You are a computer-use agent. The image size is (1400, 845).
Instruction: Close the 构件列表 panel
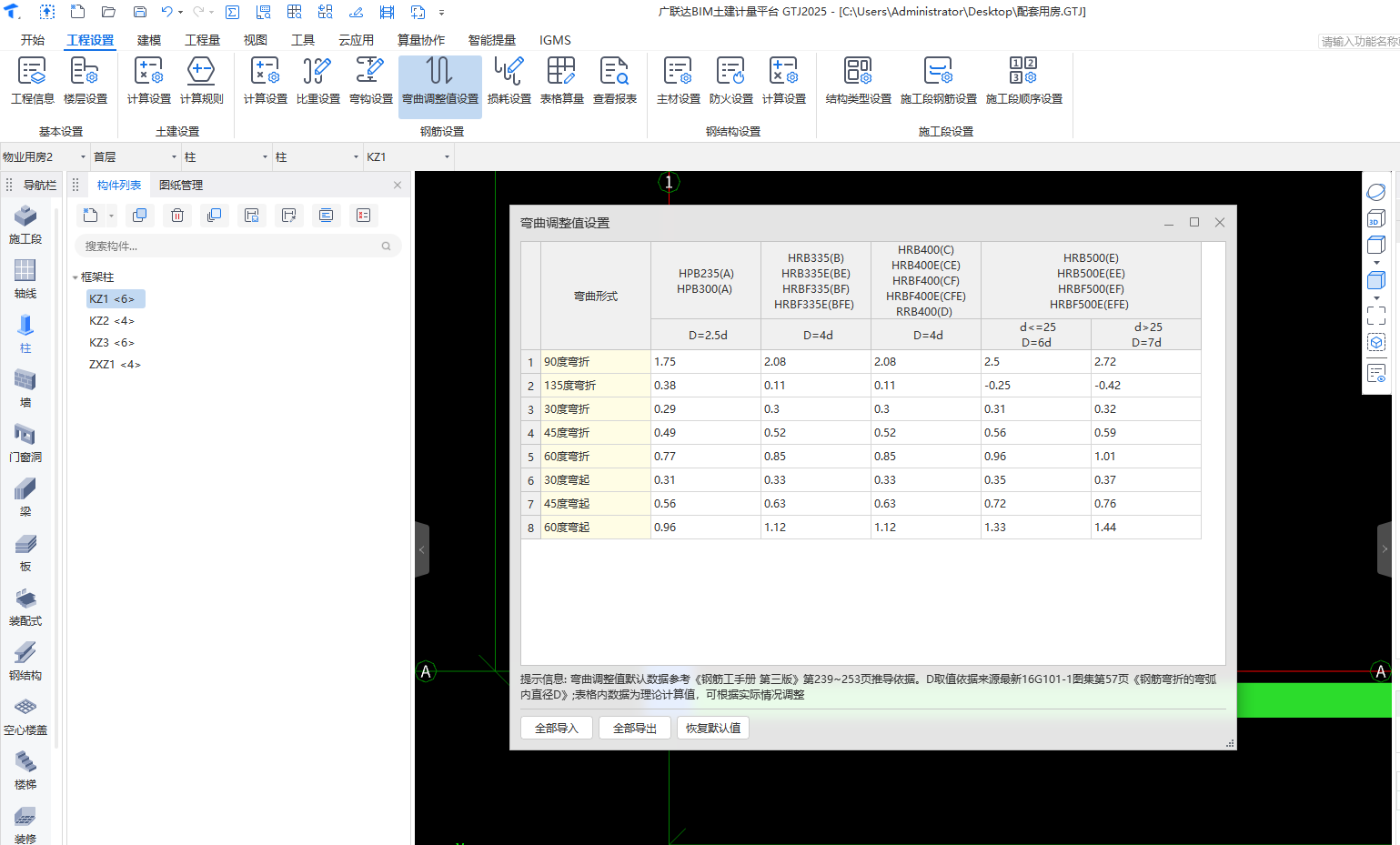(398, 185)
